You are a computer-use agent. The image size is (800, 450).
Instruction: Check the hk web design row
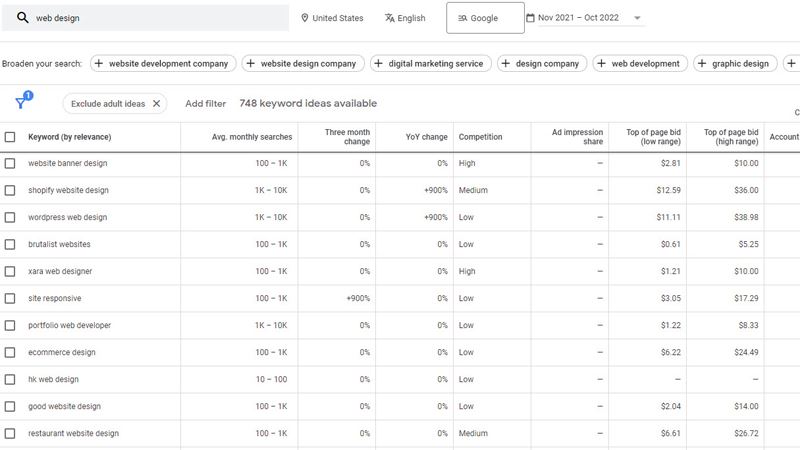click(10, 380)
